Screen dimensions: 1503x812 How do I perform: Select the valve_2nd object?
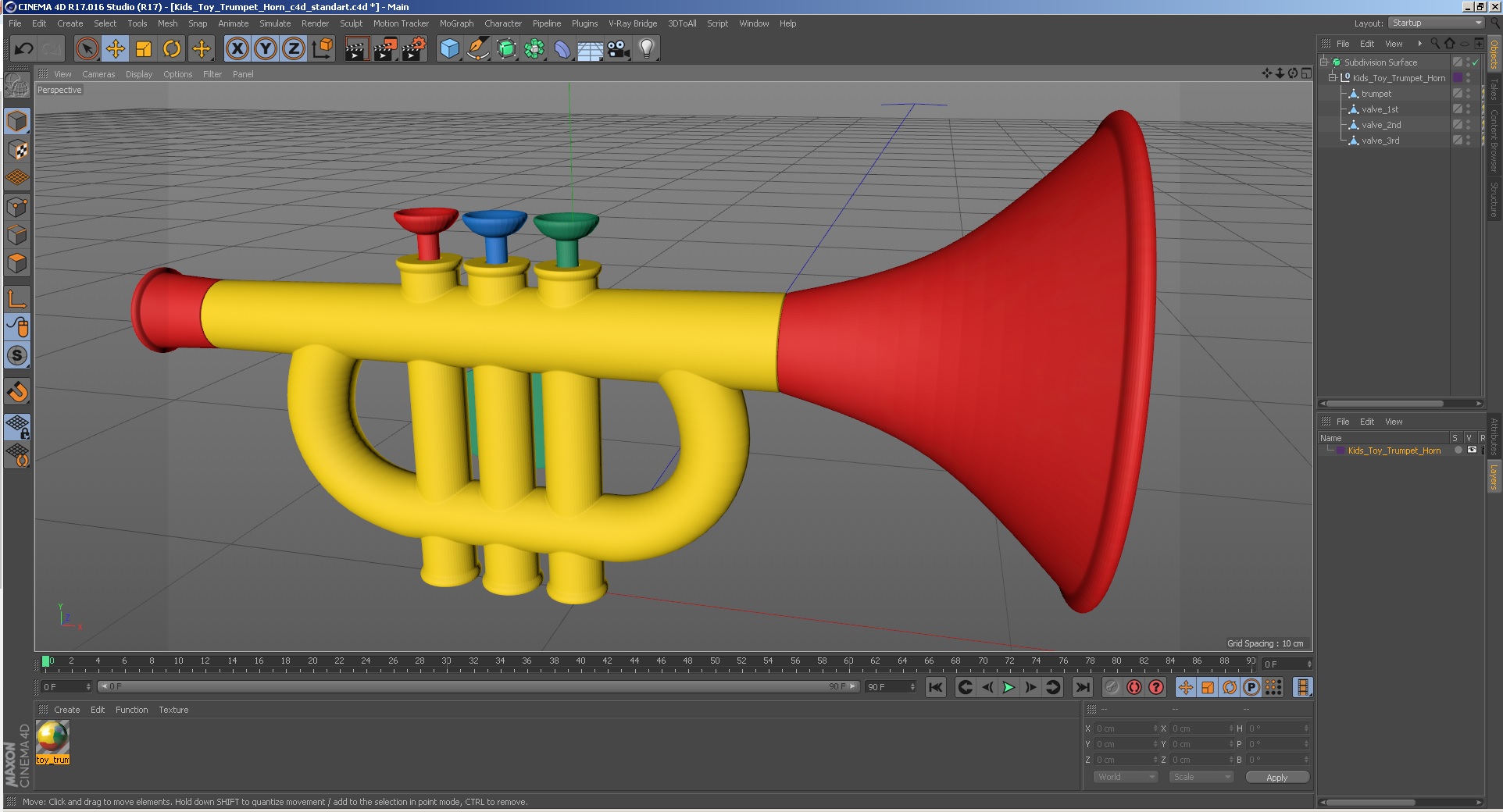pyautogui.click(x=1381, y=125)
